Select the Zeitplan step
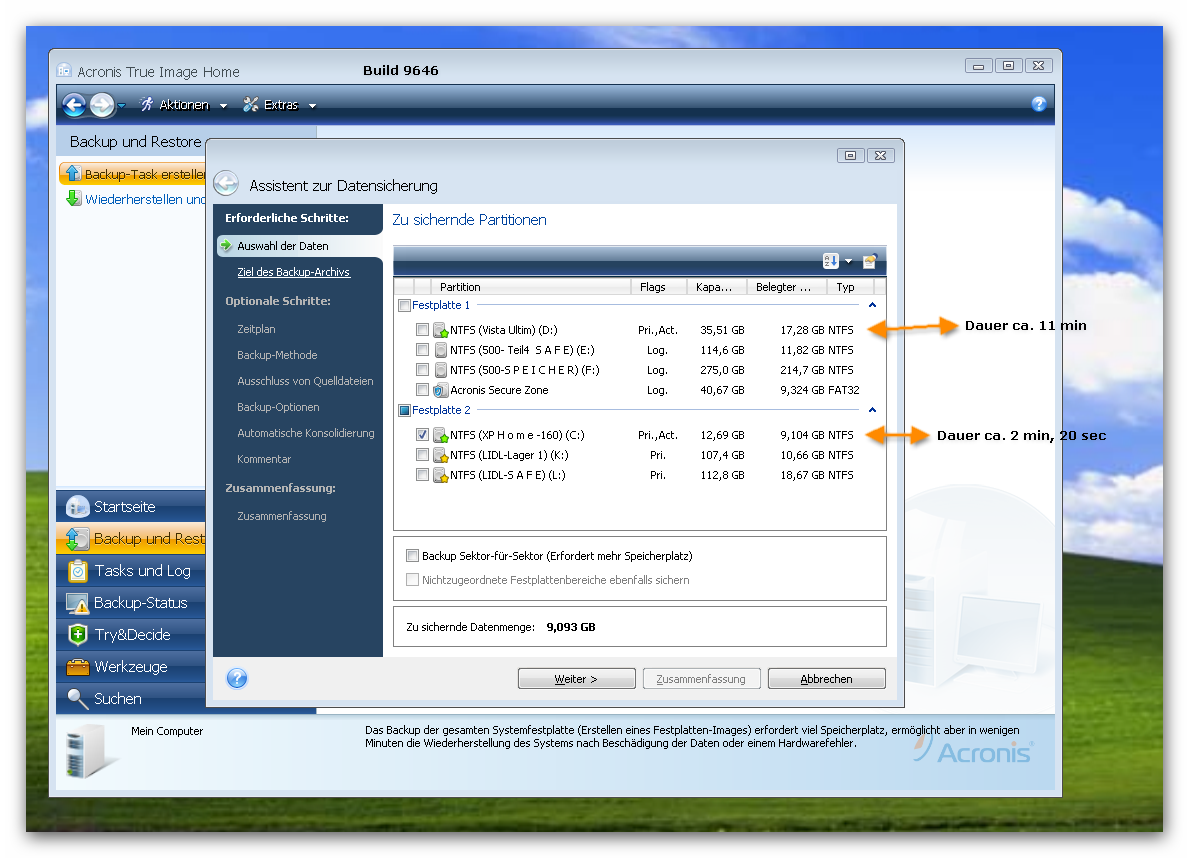1189x858 pixels. tap(256, 329)
